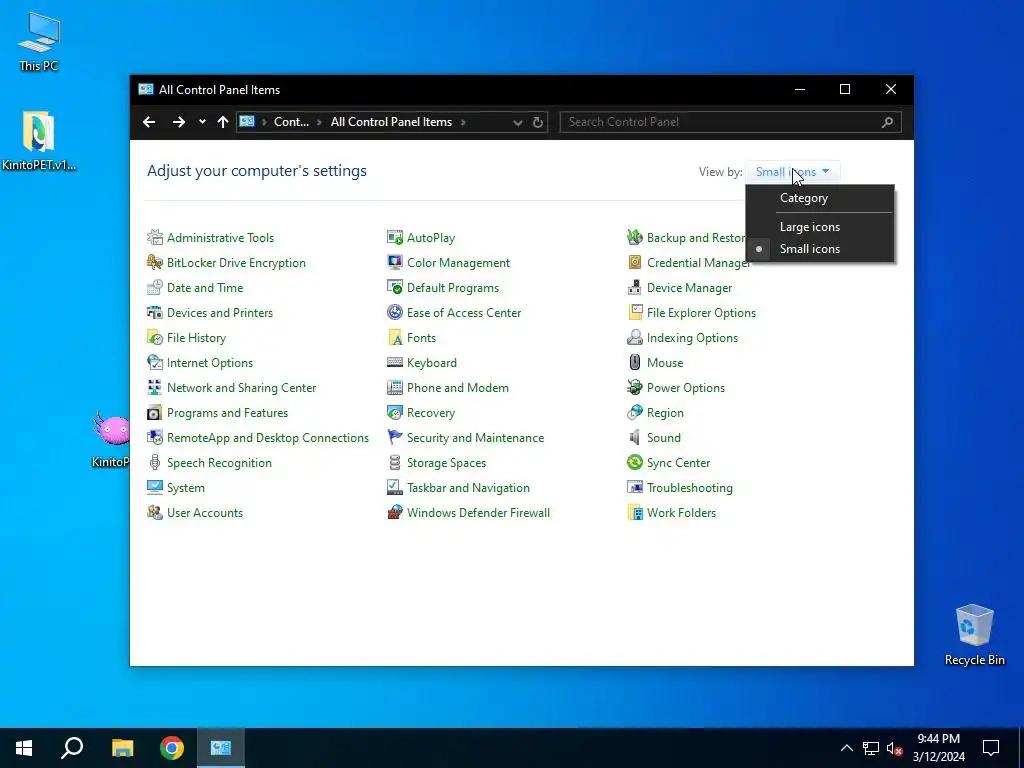This screenshot has height=768, width=1024.
Task: Click the Programs and Features icon
Action: (155, 413)
